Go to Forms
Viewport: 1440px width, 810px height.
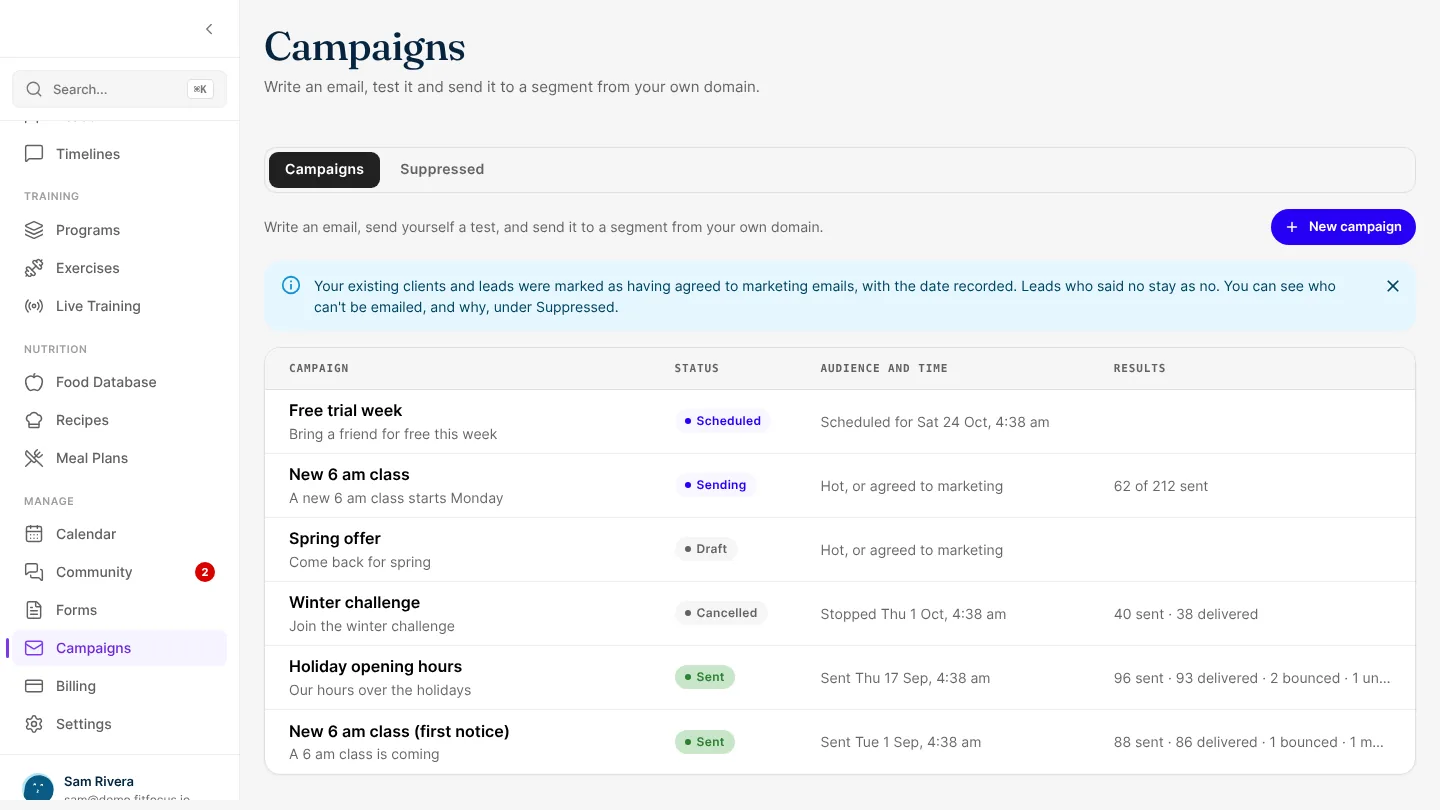pyautogui.click(x=120, y=610)
